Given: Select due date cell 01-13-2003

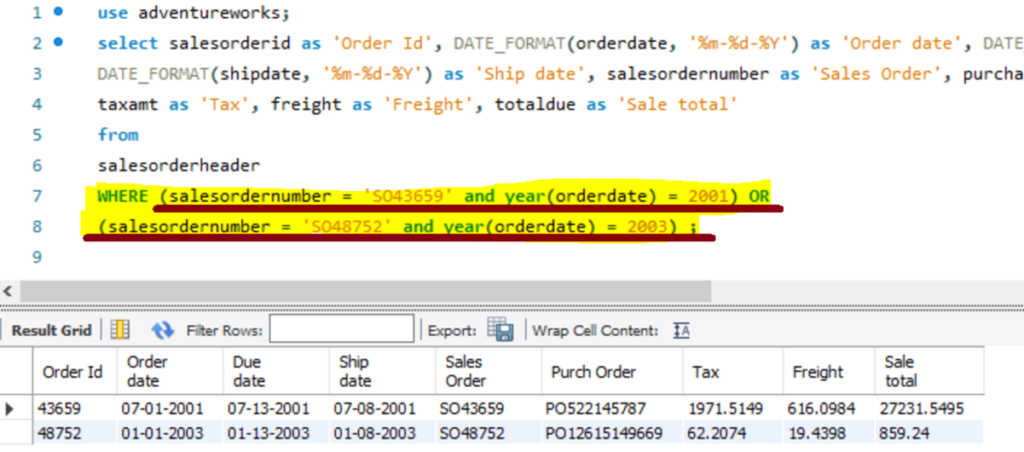Looking at the screenshot, I should pyautogui.click(x=276, y=432).
